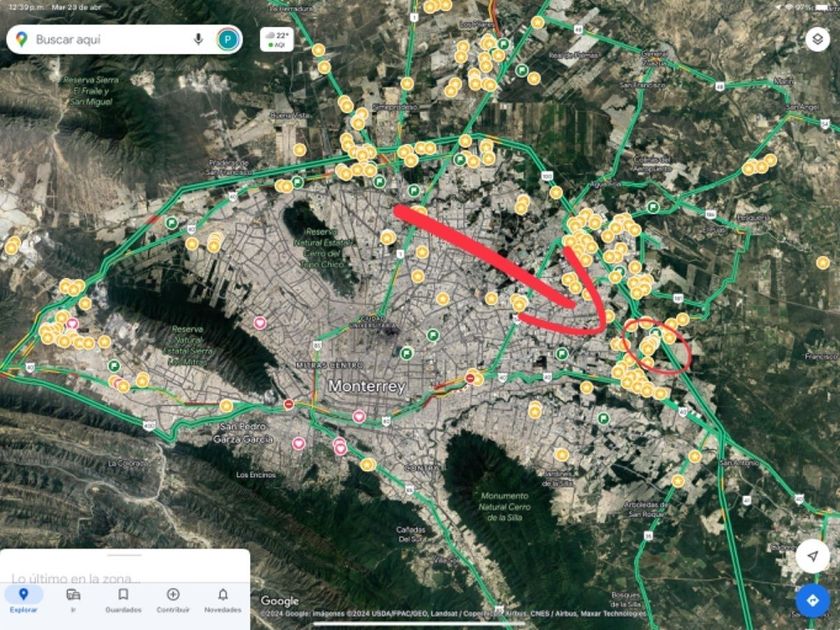Screen dimensions: 840x630
Task: Center map with the location arrow button
Action: point(812,556)
